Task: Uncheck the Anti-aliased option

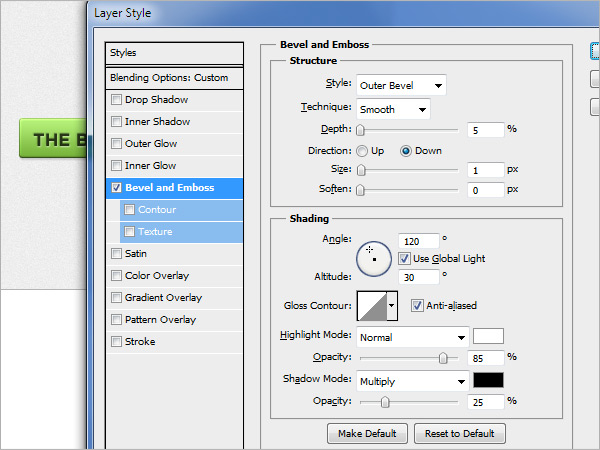Action: tap(417, 305)
